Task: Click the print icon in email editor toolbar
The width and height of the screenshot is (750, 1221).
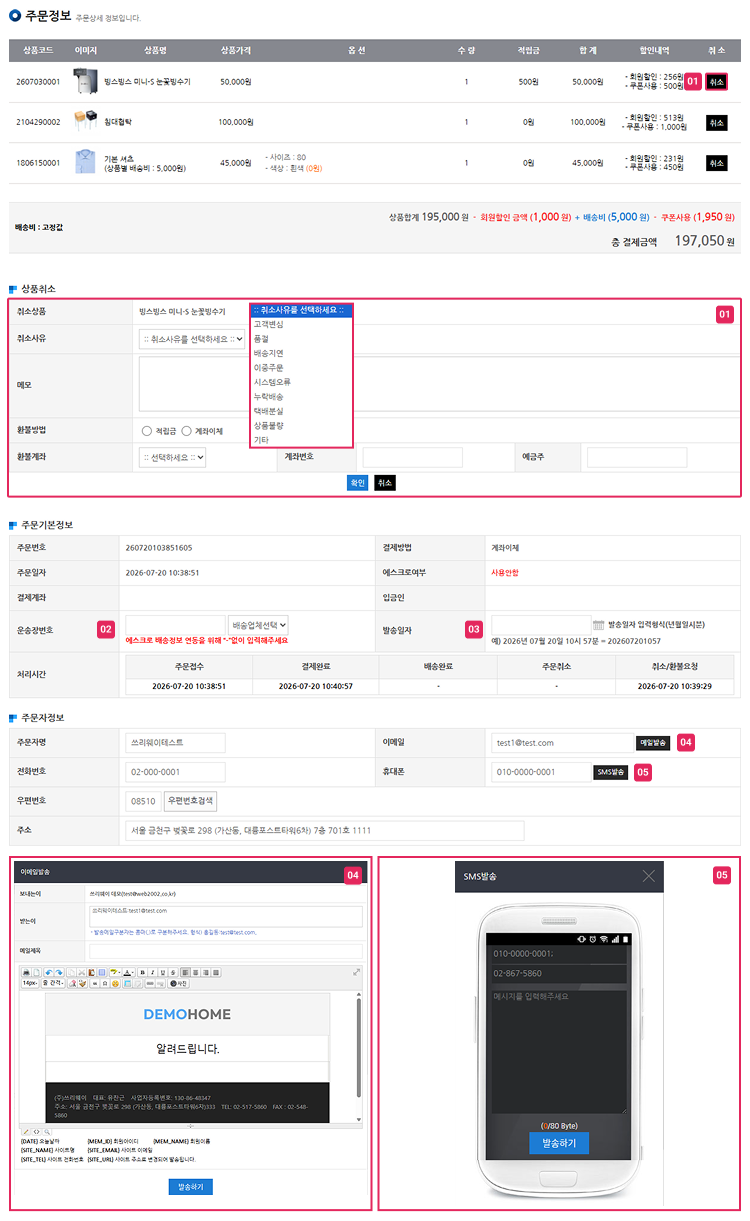Action: (26, 972)
